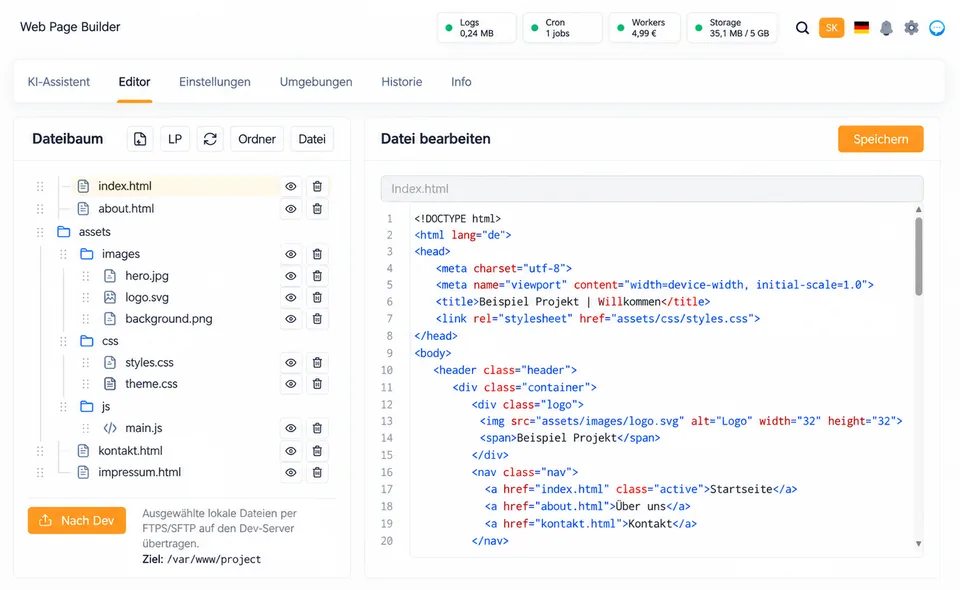Select the Editor tab

pos(135,82)
